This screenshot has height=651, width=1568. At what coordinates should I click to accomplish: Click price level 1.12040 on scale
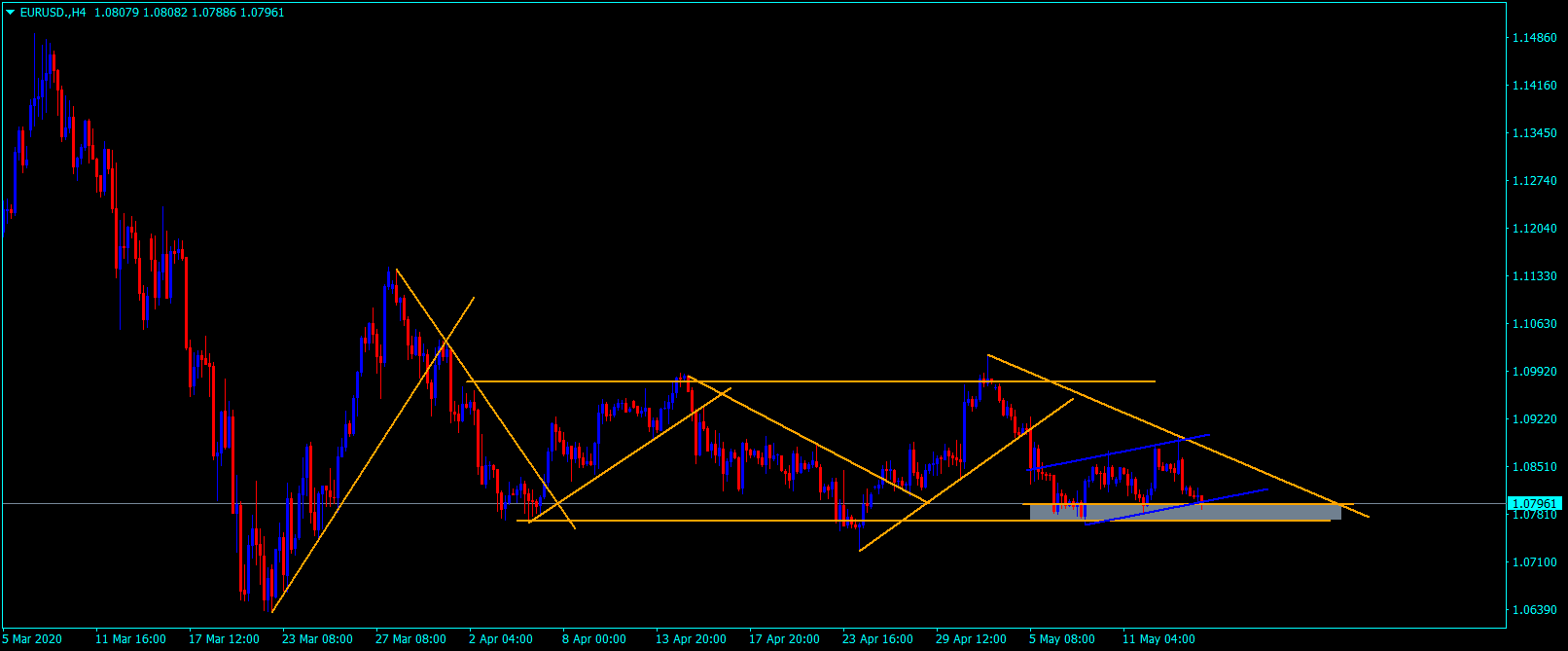click(x=1533, y=229)
